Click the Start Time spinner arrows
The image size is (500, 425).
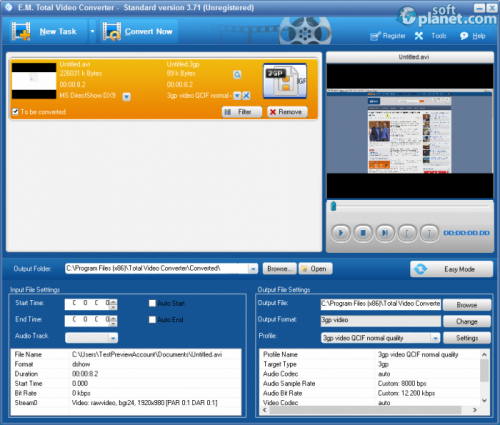click(113, 304)
